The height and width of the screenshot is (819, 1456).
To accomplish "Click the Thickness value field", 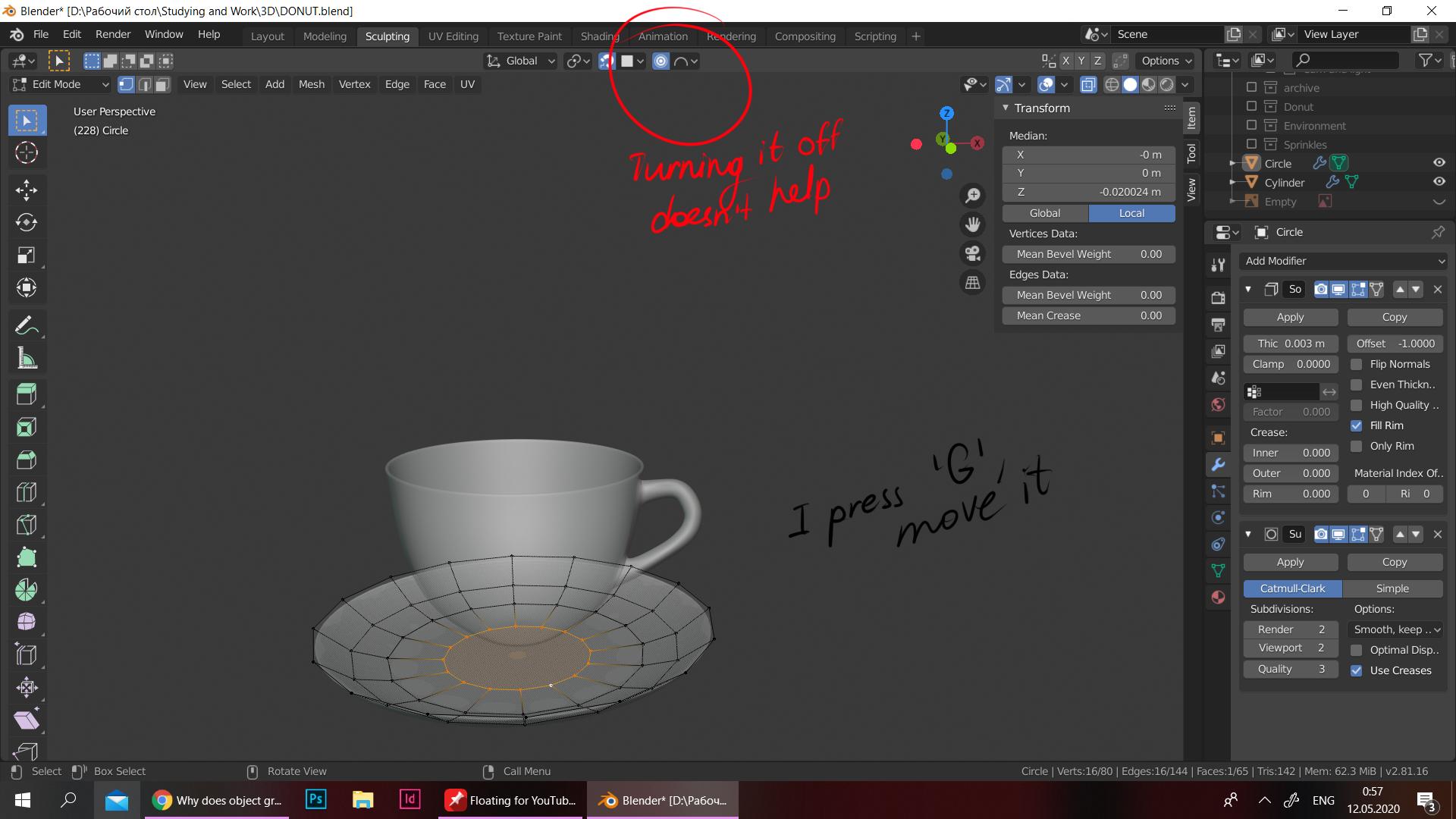I will 1290,344.
